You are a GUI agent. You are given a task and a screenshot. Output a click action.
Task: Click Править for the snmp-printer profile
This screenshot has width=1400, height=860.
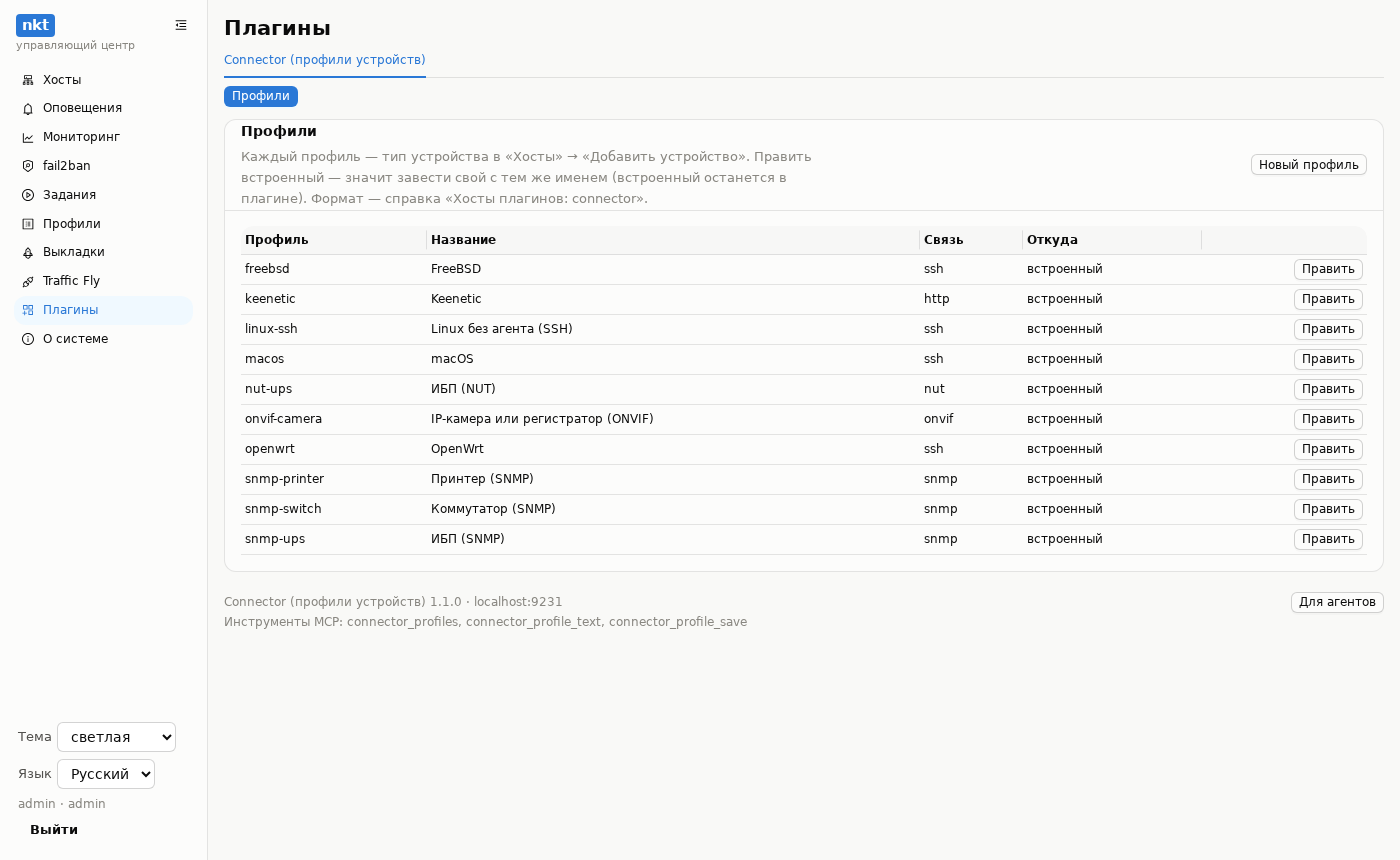click(1328, 479)
